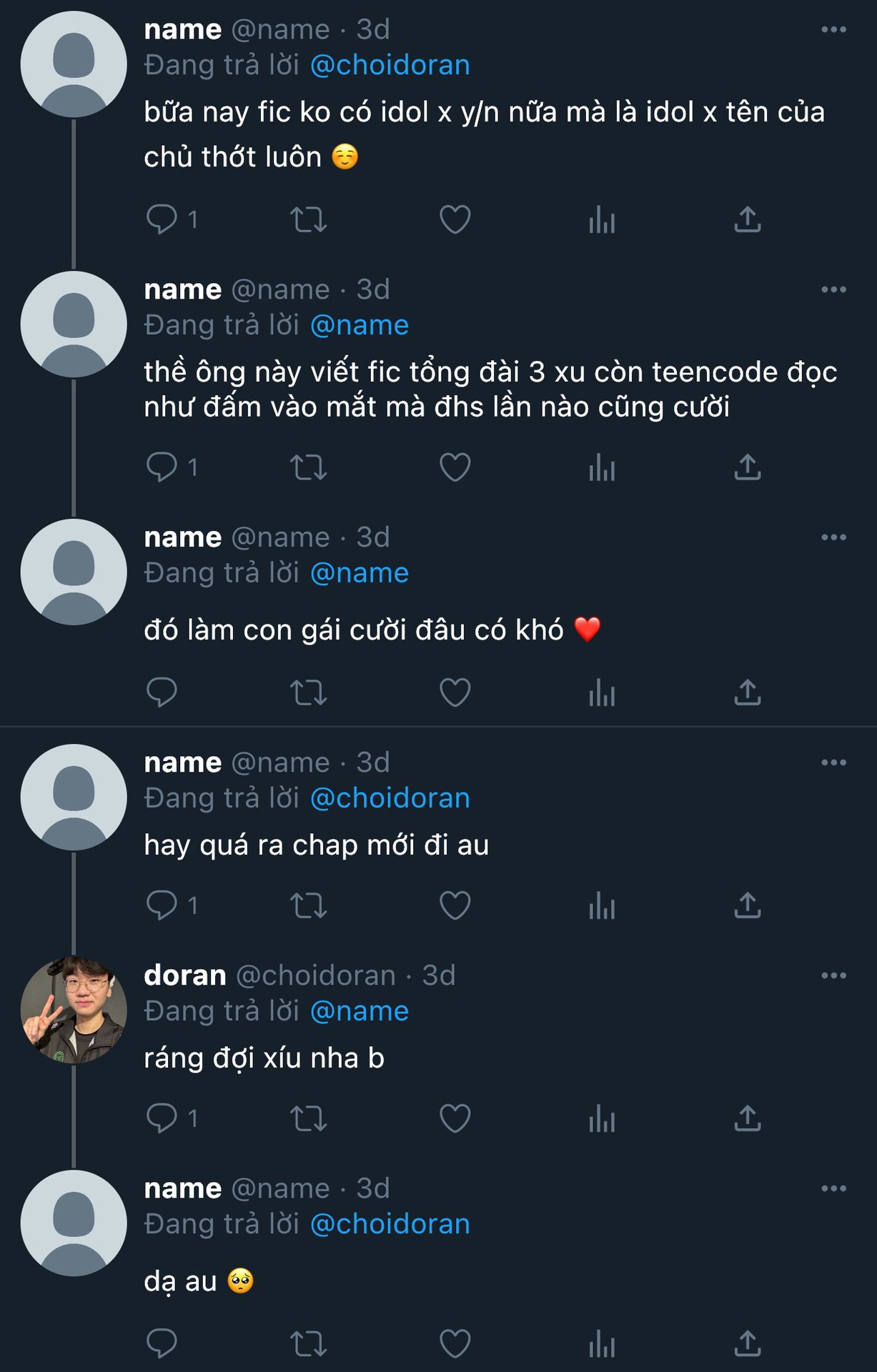877x1372 pixels.
Task: Open more options on doran's tweet
Action: coord(833,975)
